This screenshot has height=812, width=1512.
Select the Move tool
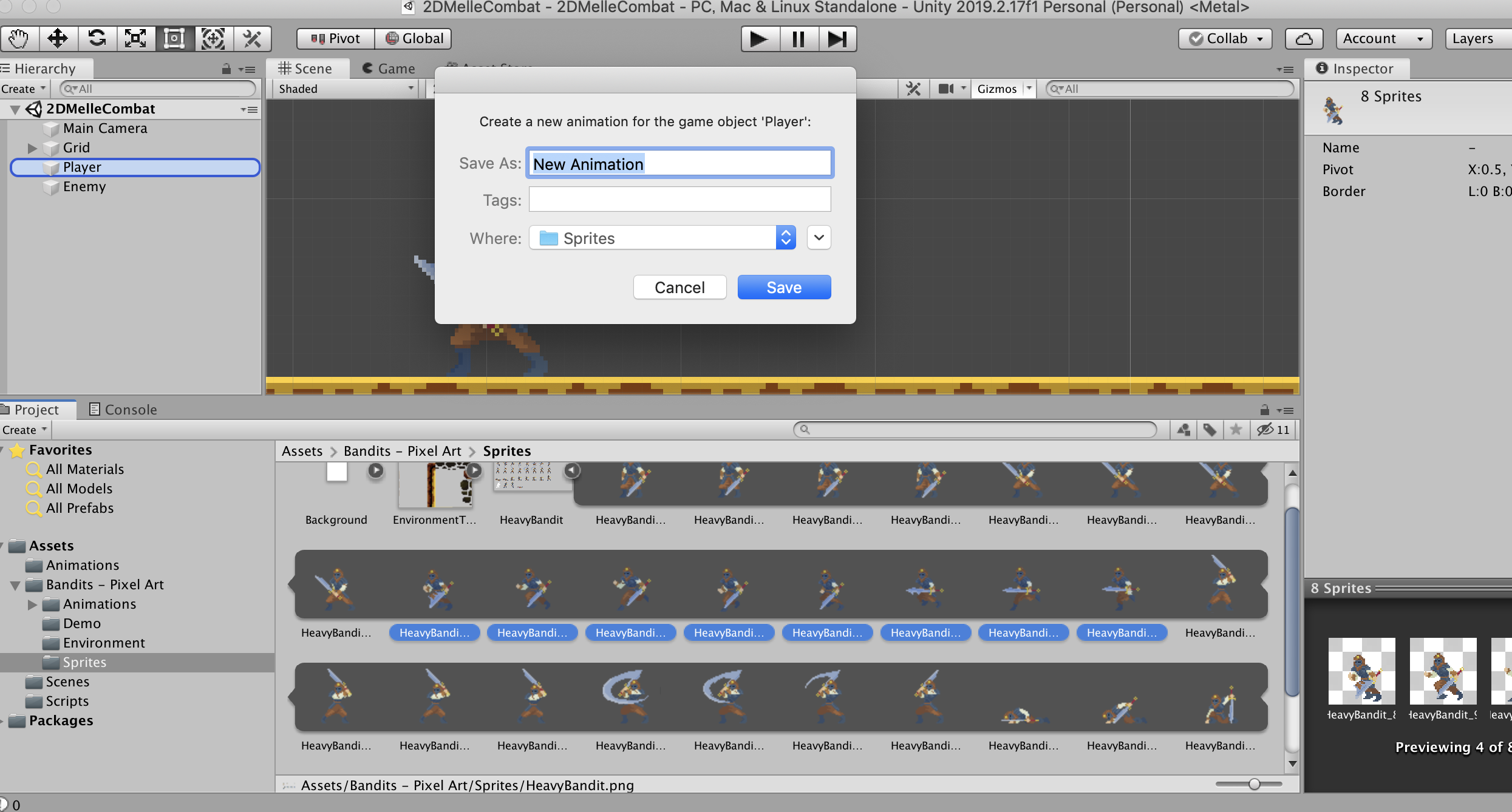[x=58, y=39]
